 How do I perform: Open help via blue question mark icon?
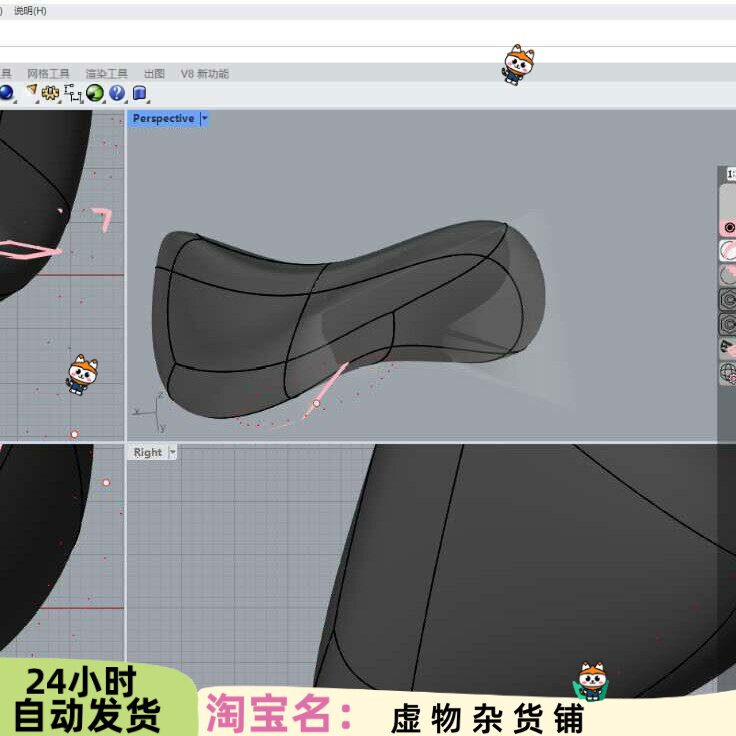pyautogui.click(x=117, y=92)
